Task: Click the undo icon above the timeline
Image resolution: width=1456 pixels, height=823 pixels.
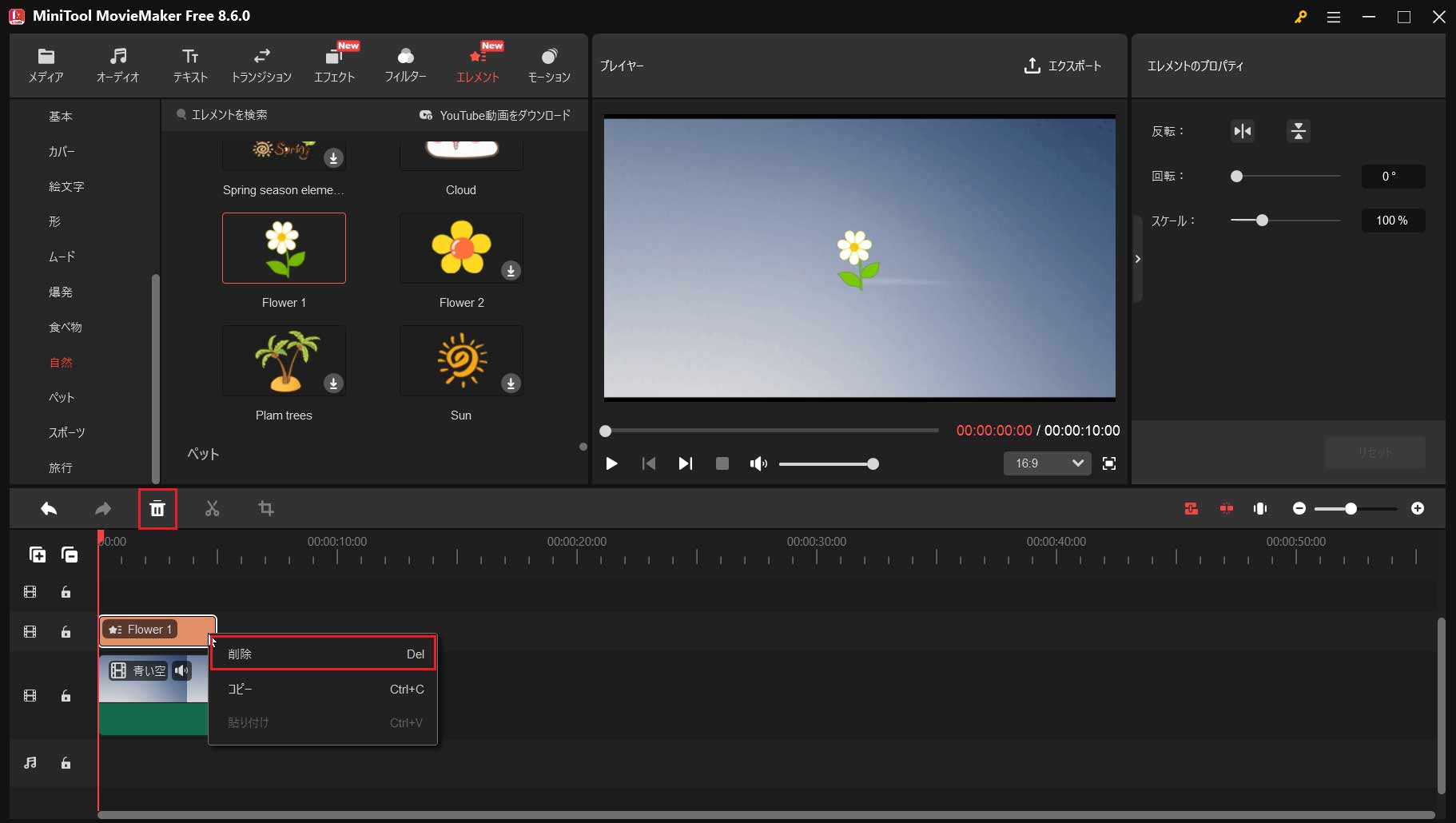Action: point(49,509)
